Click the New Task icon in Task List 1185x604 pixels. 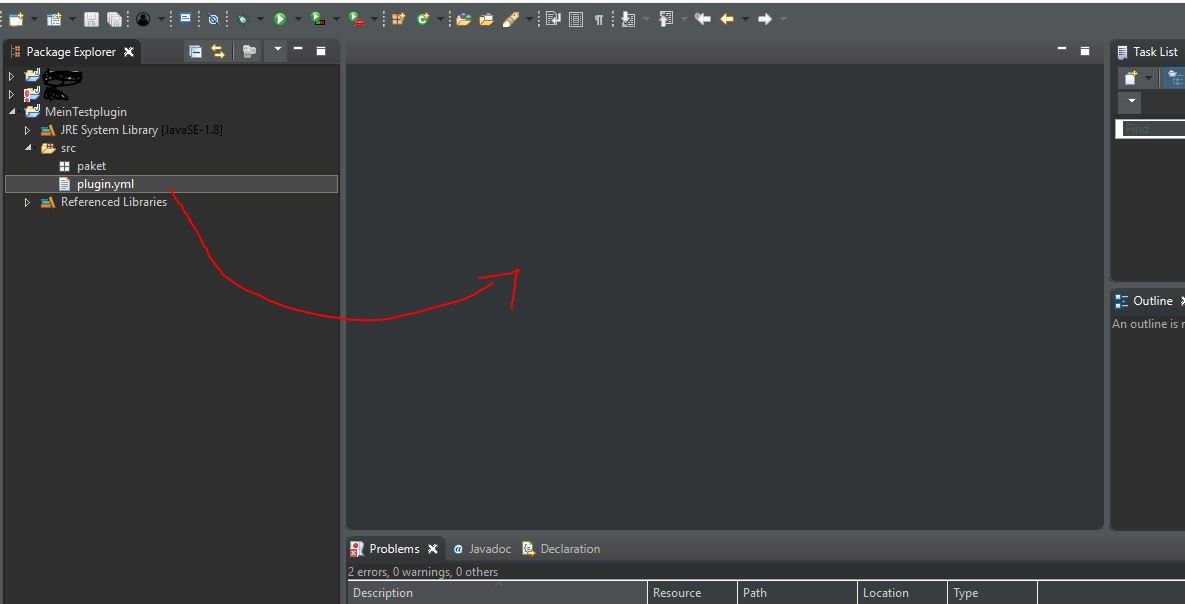pyautogui.click(x=1131, y=78)
